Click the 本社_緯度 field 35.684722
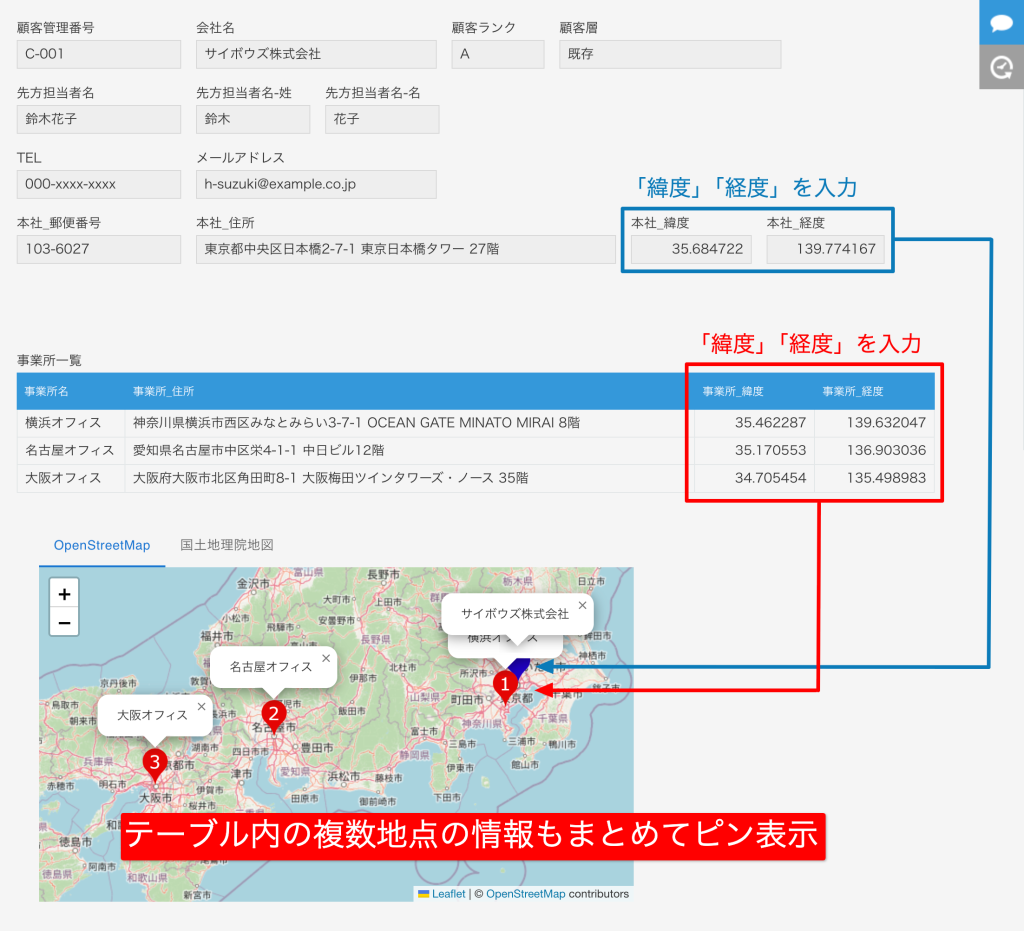Viewport: 1024px width, 931px height. pyautogui.click(x=691, y=249)
